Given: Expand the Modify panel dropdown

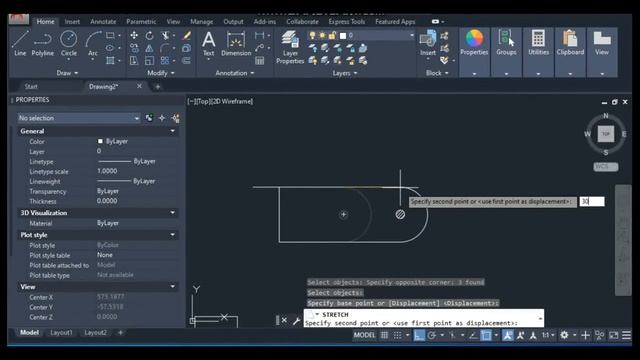Looking at the screenshot, I should point(161,73).
